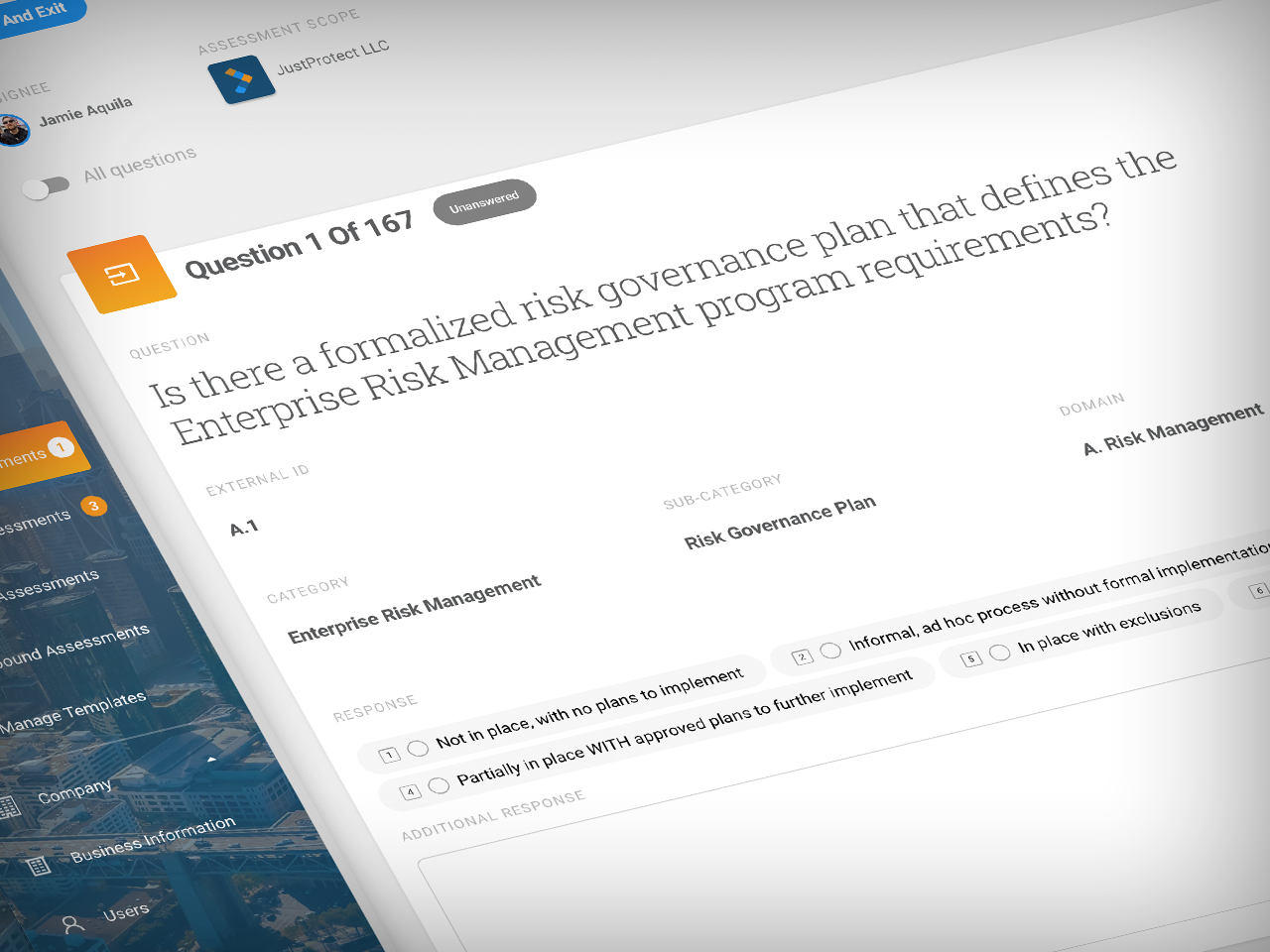Click the white 1 badge in sidebar
Image resolution: width=1270 pixels, height=952 pixels.
click(61, 448)
